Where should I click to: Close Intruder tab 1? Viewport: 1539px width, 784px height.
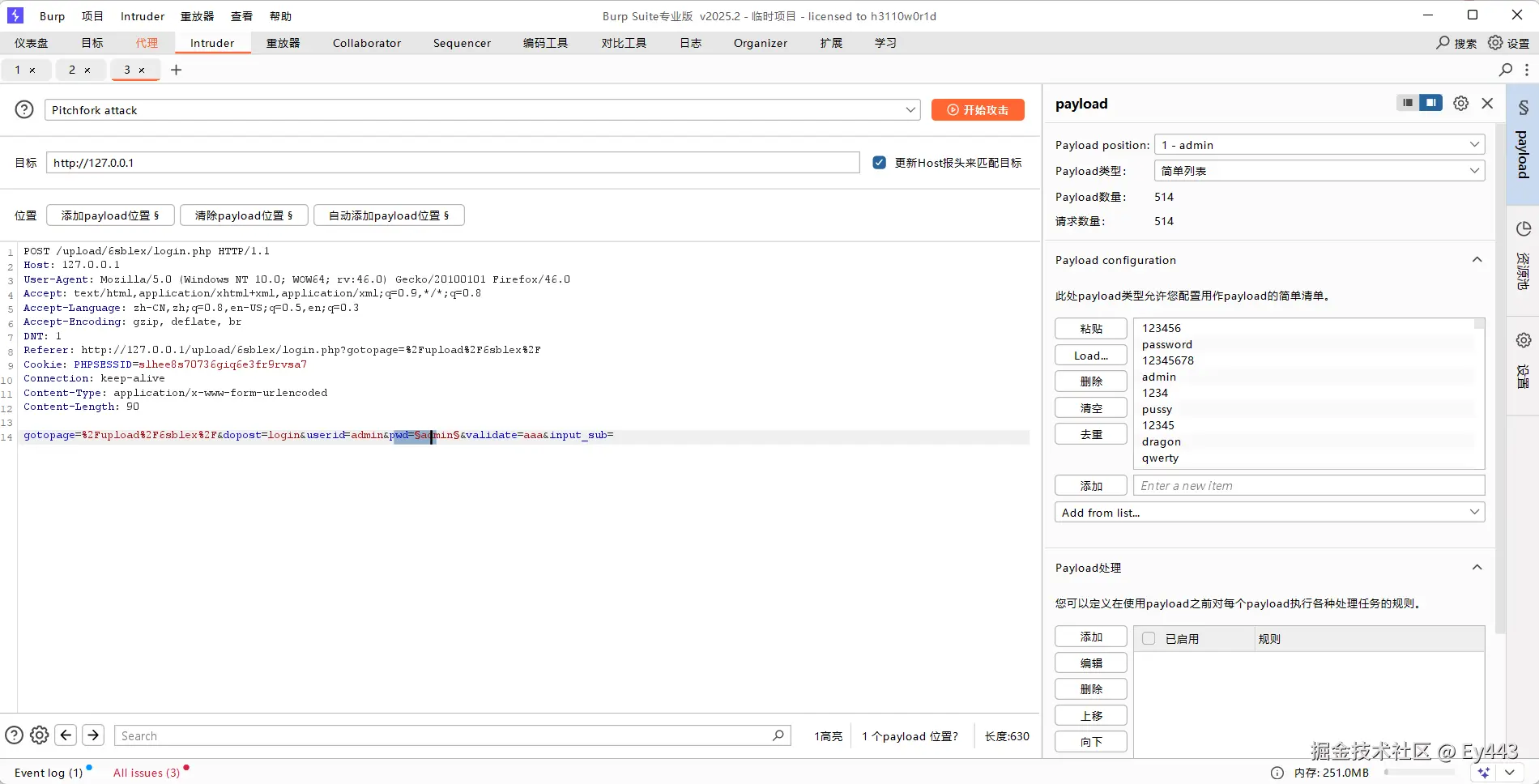tap(32, 70)
